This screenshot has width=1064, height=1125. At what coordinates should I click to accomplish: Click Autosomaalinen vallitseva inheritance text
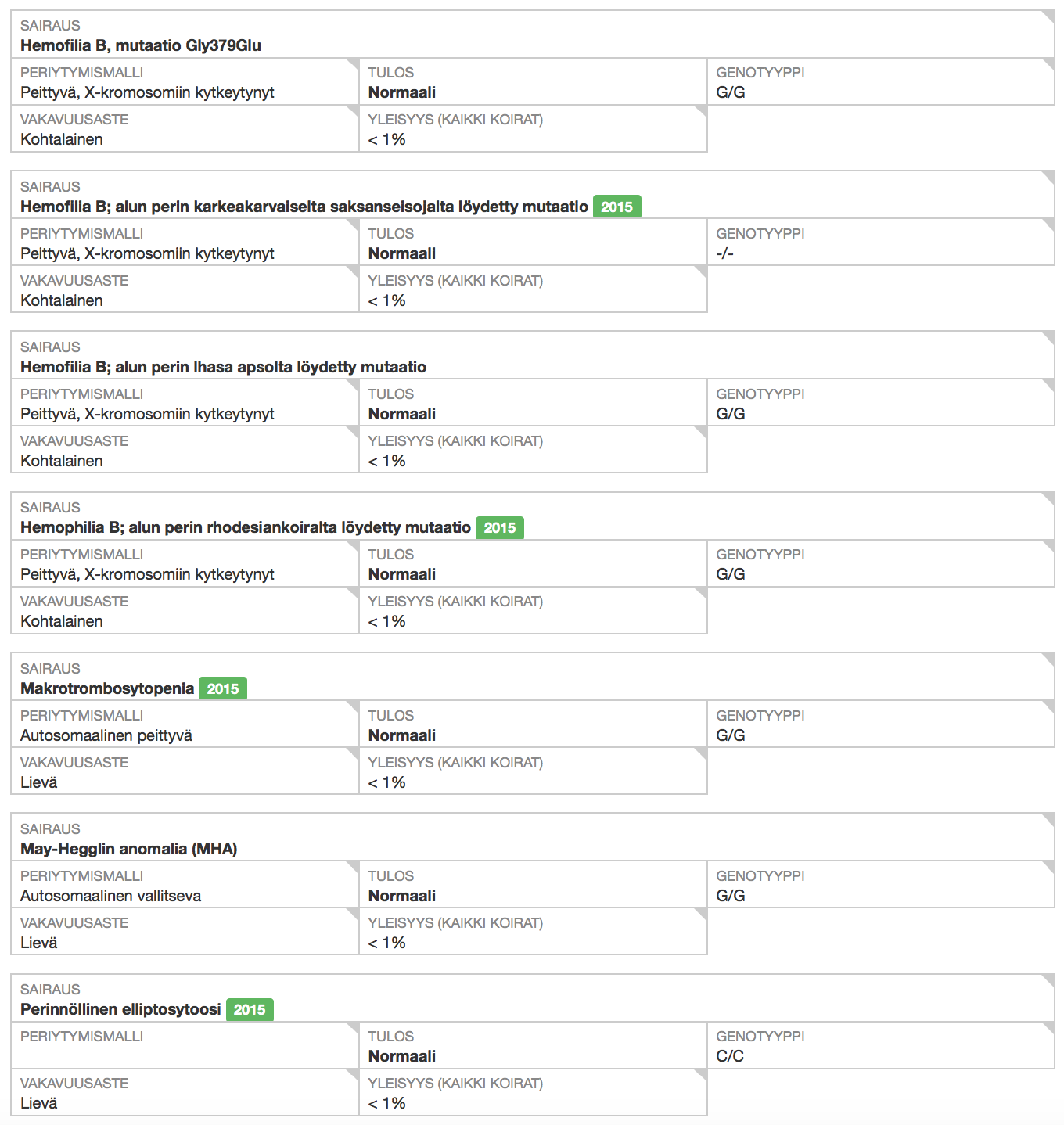110,896
